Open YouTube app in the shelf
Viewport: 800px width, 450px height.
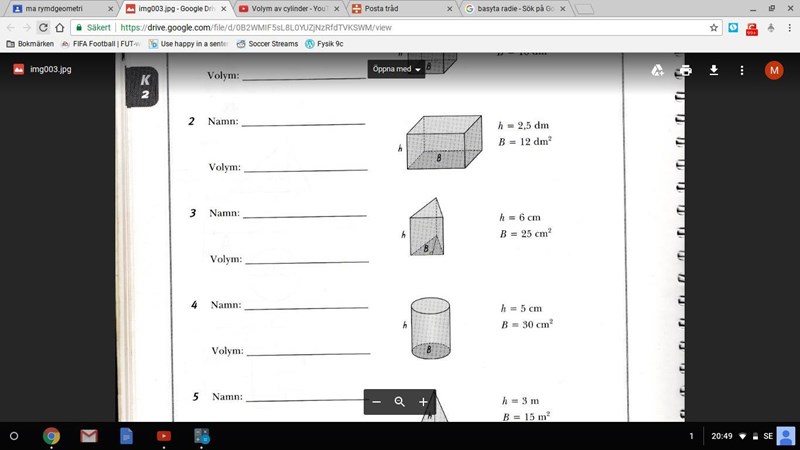[163, 437]
